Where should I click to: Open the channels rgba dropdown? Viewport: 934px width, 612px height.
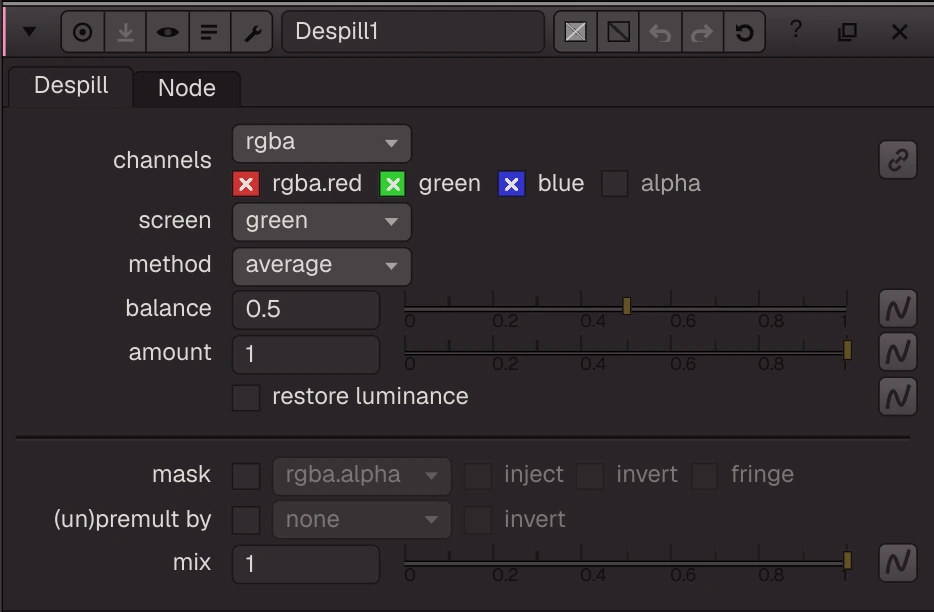[x=322, y=143]
